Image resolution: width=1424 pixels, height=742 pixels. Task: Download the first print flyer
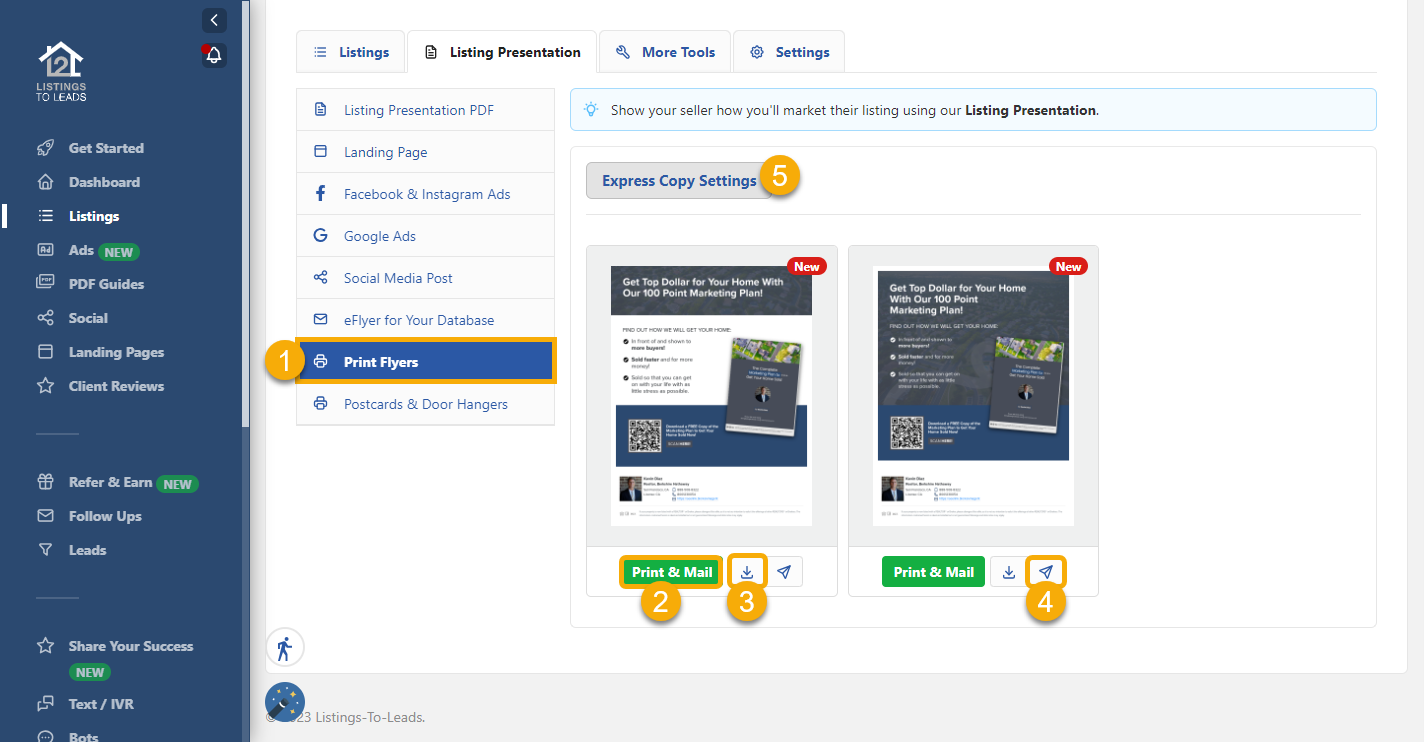(x=747, y=572)
